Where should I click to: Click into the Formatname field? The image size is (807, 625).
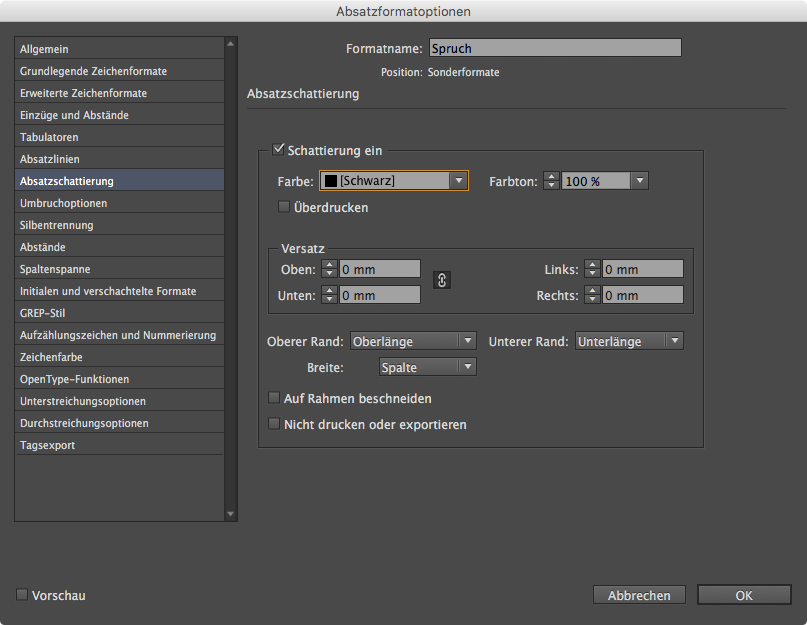click(x=555, y=48)
